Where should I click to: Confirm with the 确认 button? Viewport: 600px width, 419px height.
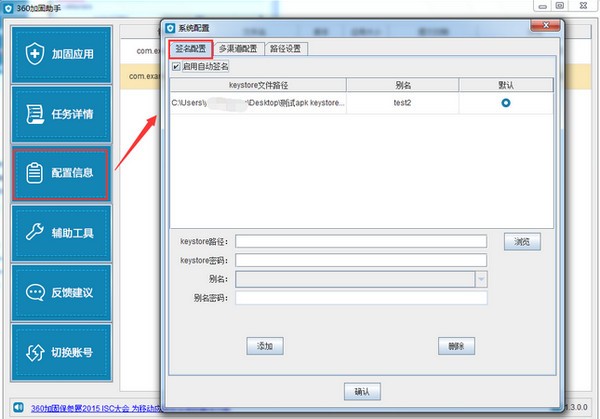[361, 391]
